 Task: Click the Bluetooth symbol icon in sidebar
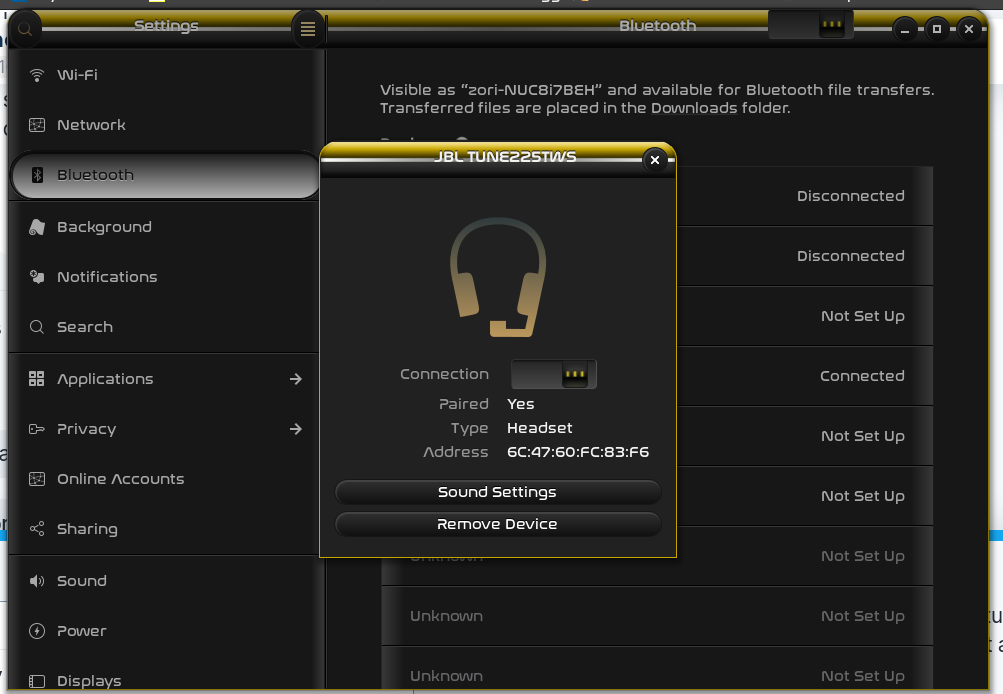click(x=37, y=175)
